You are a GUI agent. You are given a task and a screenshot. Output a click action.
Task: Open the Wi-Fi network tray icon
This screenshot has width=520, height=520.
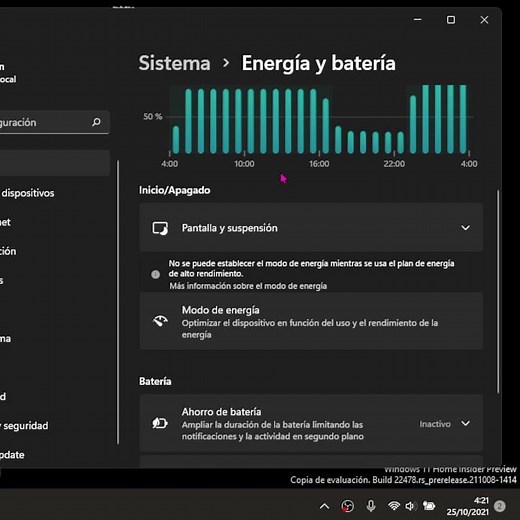point(394,506)
